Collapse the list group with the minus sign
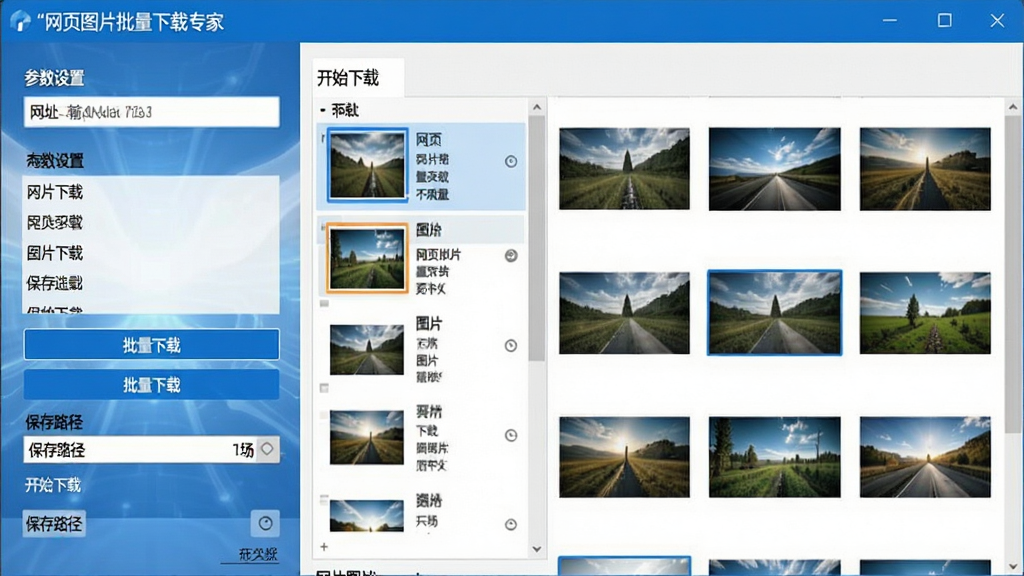 323,110
